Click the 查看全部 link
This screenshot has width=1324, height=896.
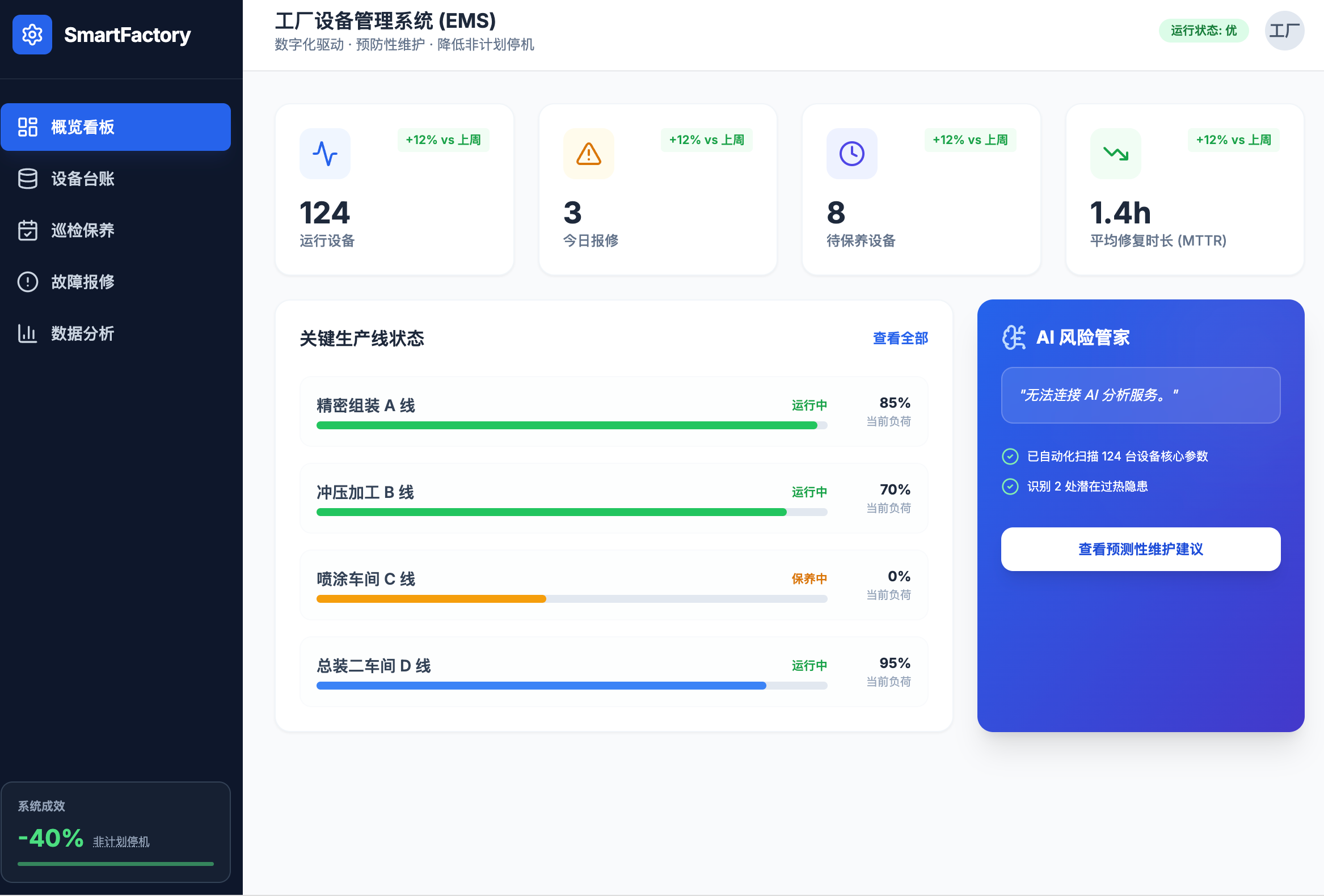900,339
